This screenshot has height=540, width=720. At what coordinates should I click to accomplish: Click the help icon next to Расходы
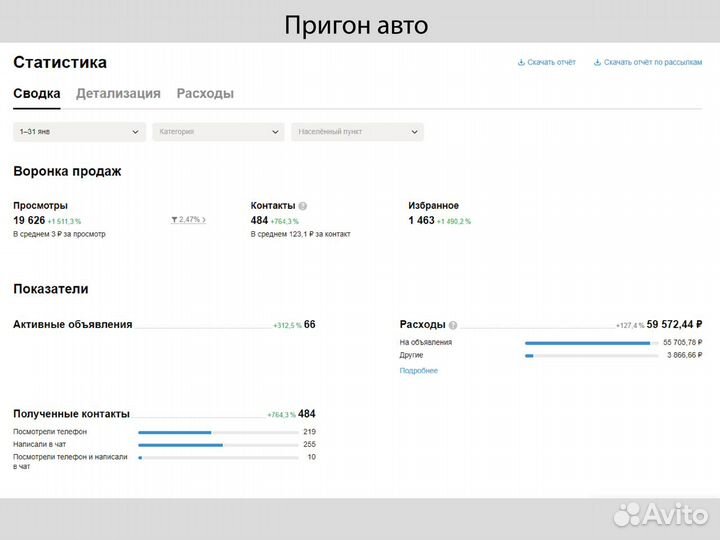click(453, 325)
